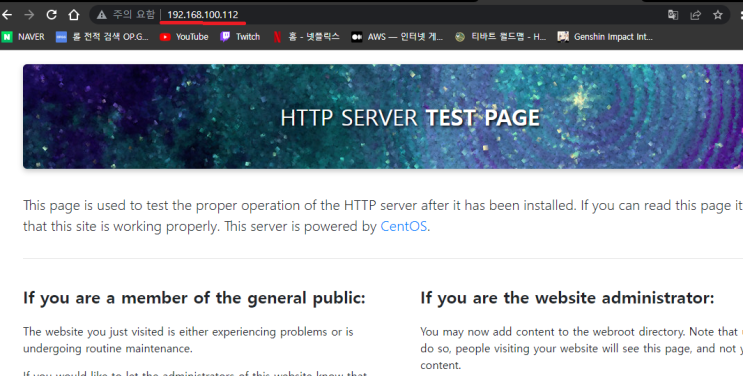Image resolution: width=743 pixels, height=376 pixels.
Task: Open the Twitch bookmark
Action: point(240,37)
